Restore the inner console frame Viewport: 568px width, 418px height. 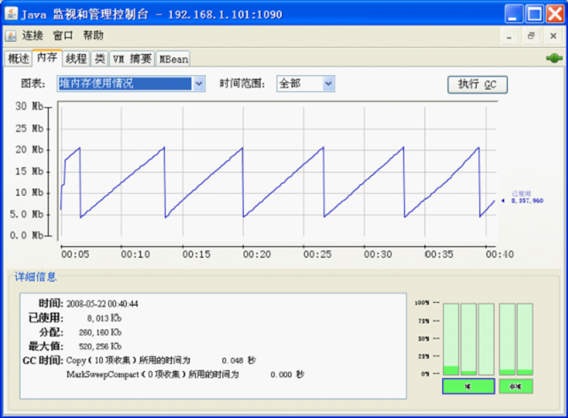point(531,36)
